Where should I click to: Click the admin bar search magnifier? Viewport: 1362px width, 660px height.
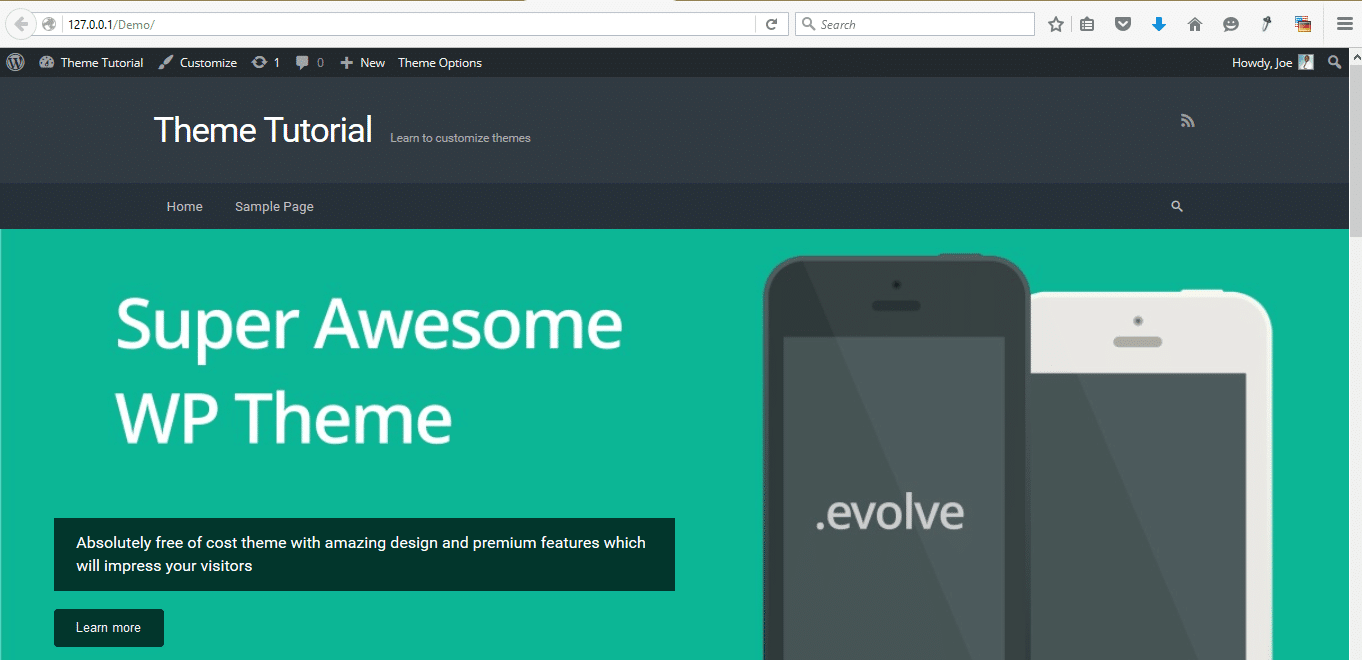1334,62
